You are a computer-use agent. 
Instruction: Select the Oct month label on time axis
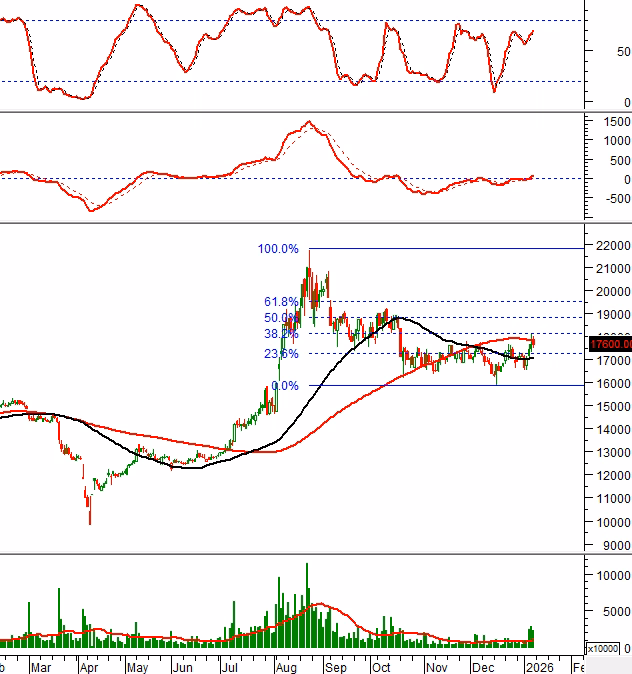[381, 665]
